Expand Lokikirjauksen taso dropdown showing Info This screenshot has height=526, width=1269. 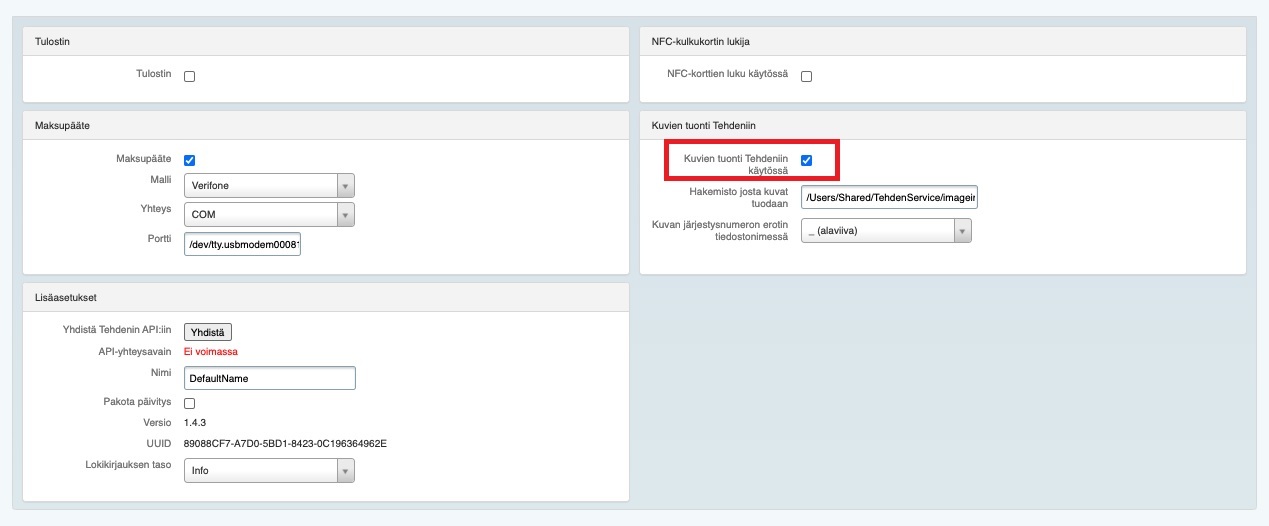coord(269,470)
